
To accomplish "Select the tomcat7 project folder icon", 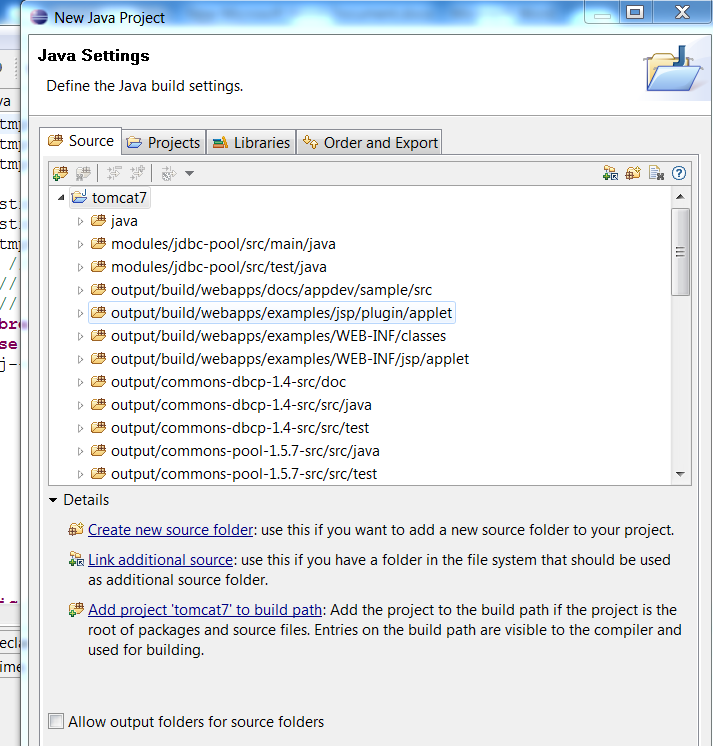I will click(79, 198).
